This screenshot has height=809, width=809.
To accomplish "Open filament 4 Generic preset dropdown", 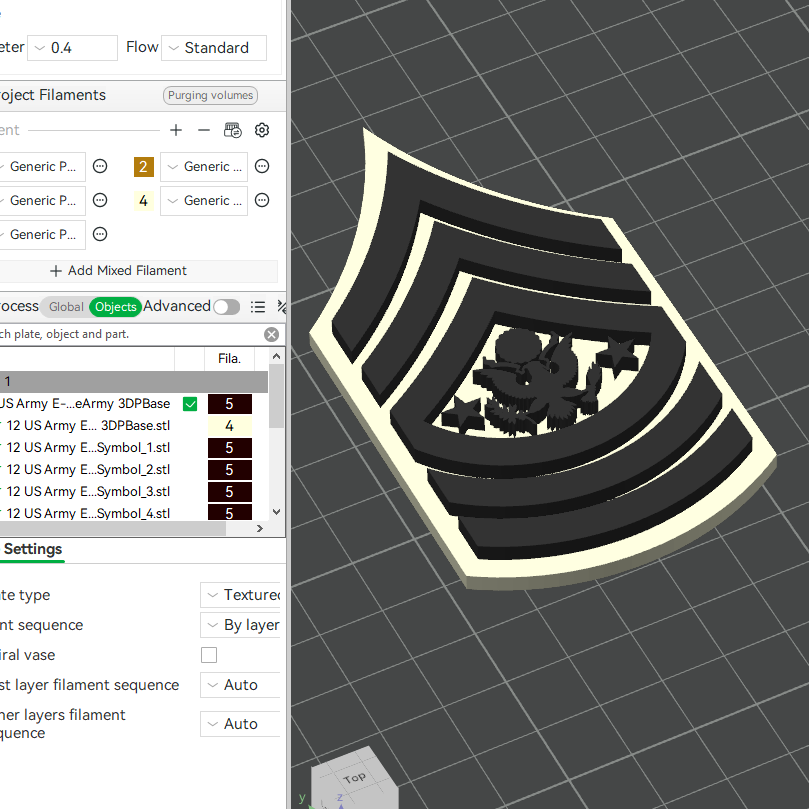I will coord(204,201).
